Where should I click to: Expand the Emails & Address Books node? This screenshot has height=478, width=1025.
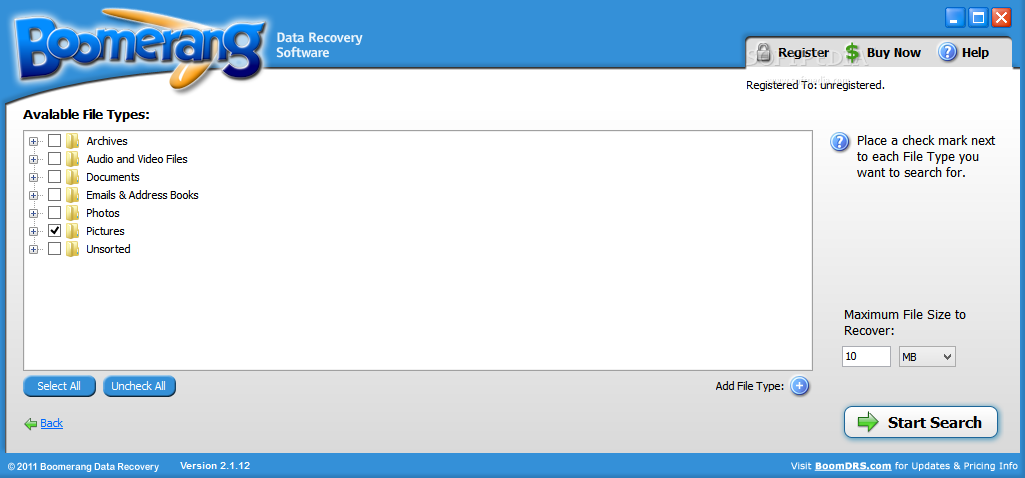pos(33,195)
